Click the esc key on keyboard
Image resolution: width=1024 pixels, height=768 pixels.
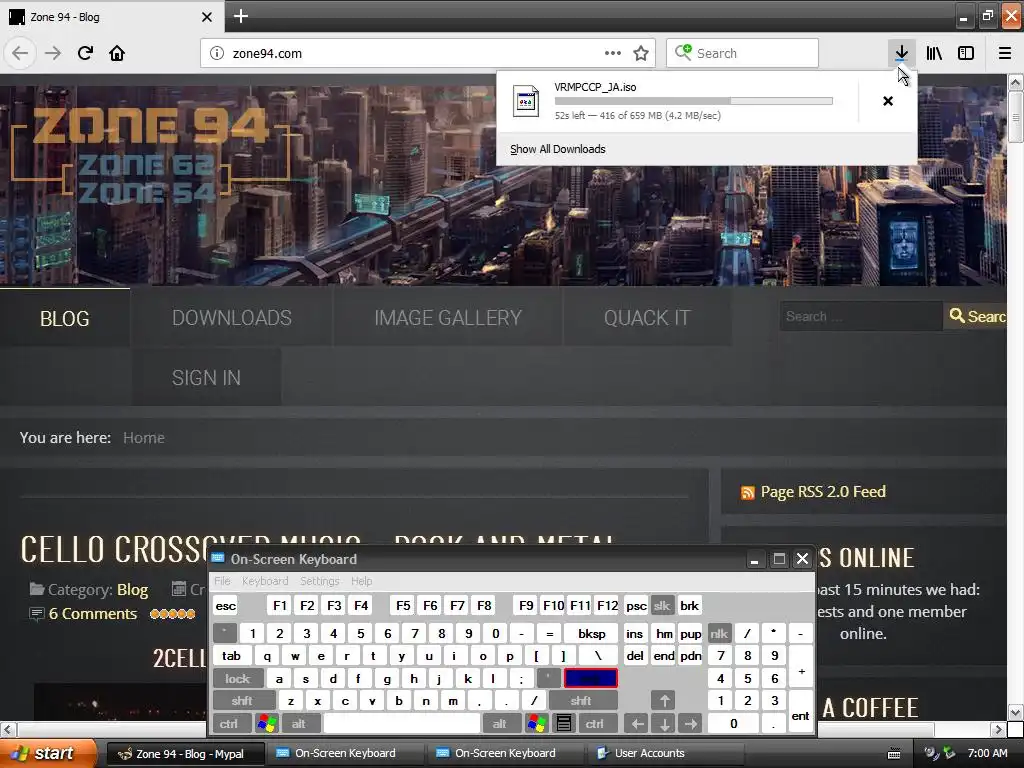coord(225,606)
